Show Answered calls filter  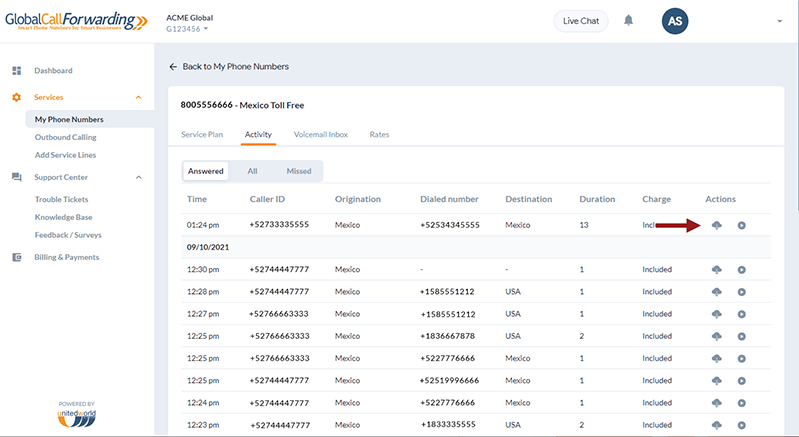205,171
